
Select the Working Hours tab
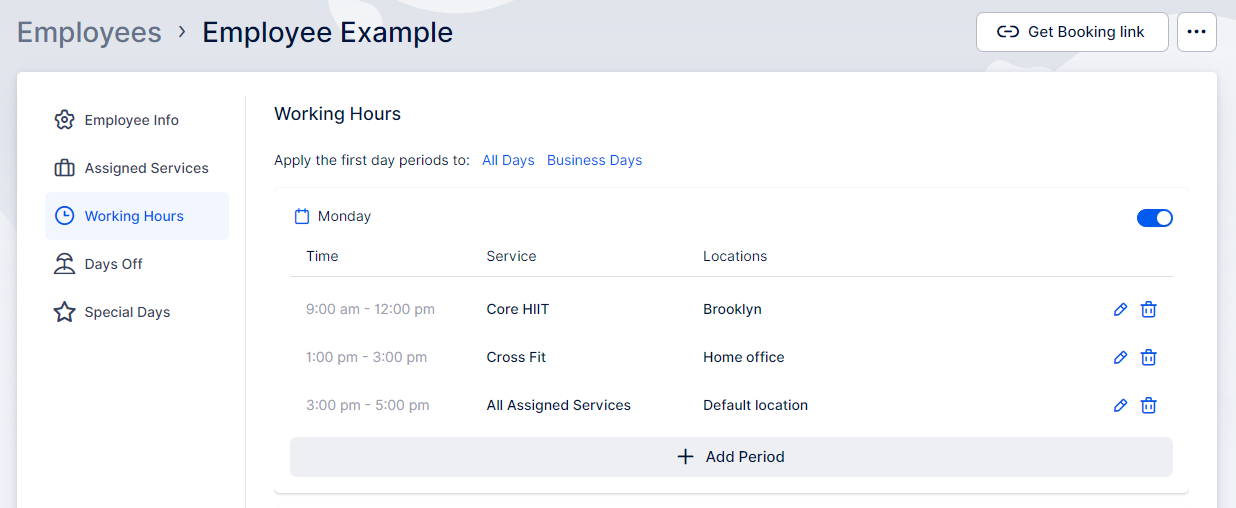pyautogui.click(x=137, y=216)
